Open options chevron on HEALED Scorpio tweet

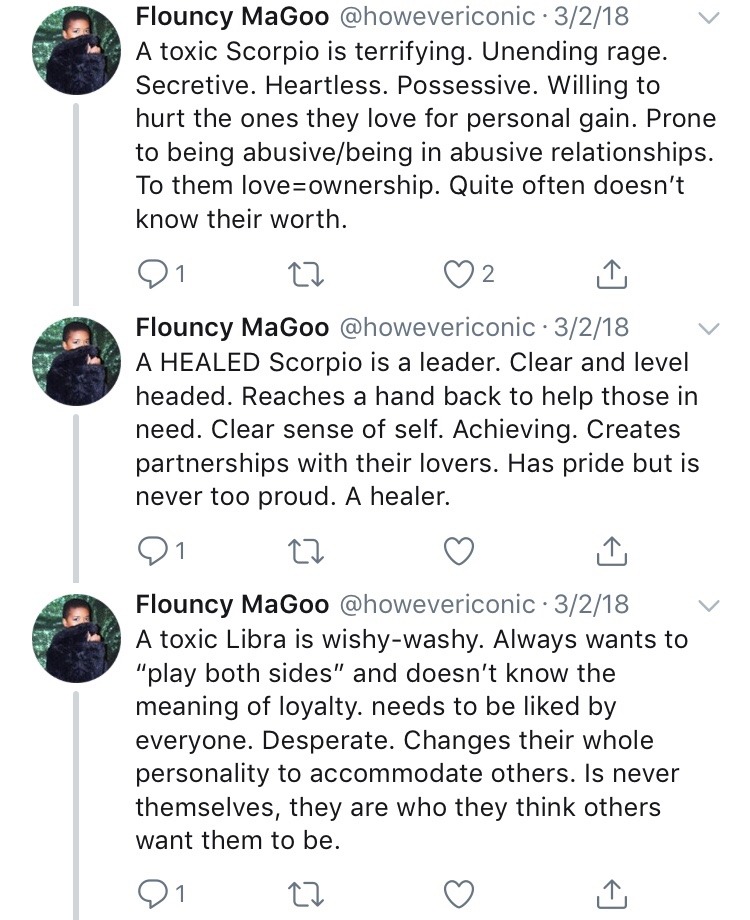708,329
